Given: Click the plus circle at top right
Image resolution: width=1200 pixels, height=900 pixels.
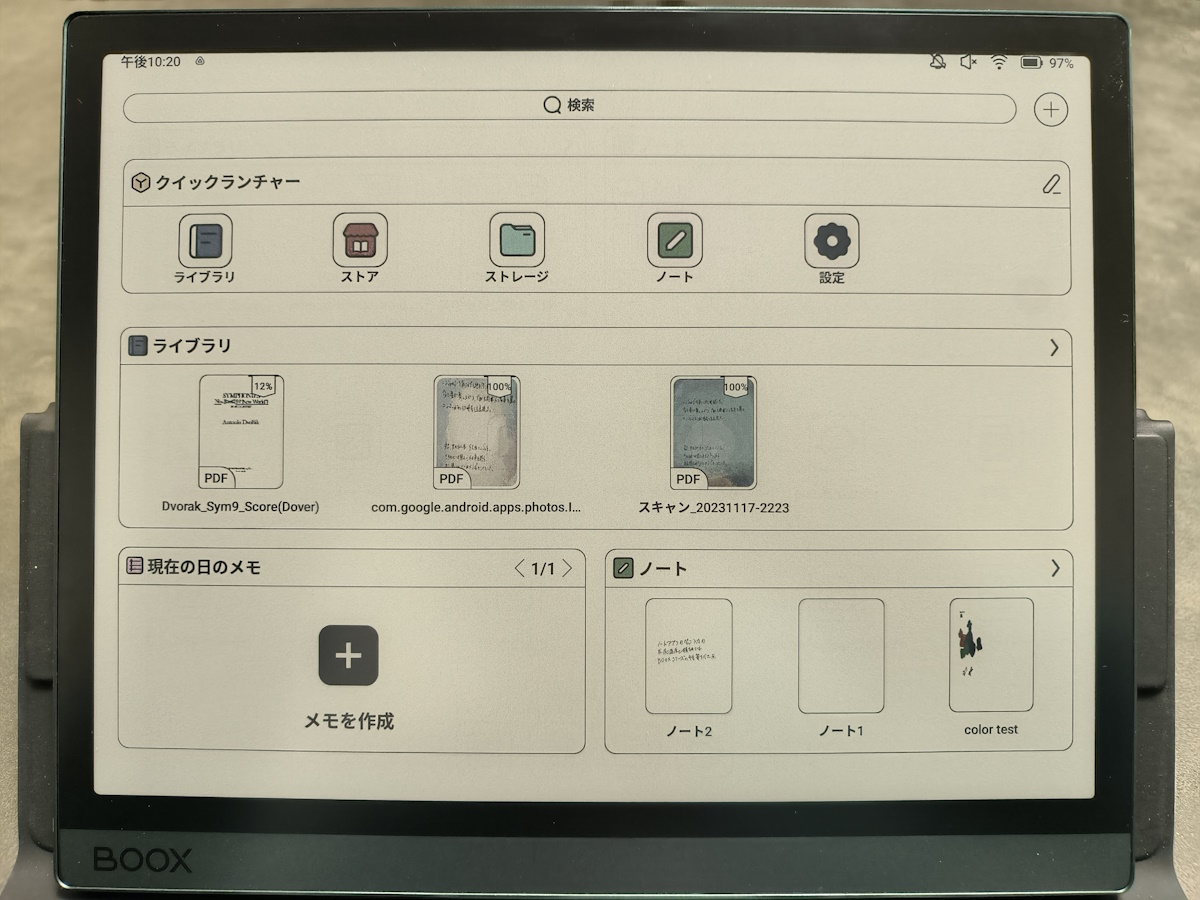Looking at the screenshot, I should coord(1050,109).
